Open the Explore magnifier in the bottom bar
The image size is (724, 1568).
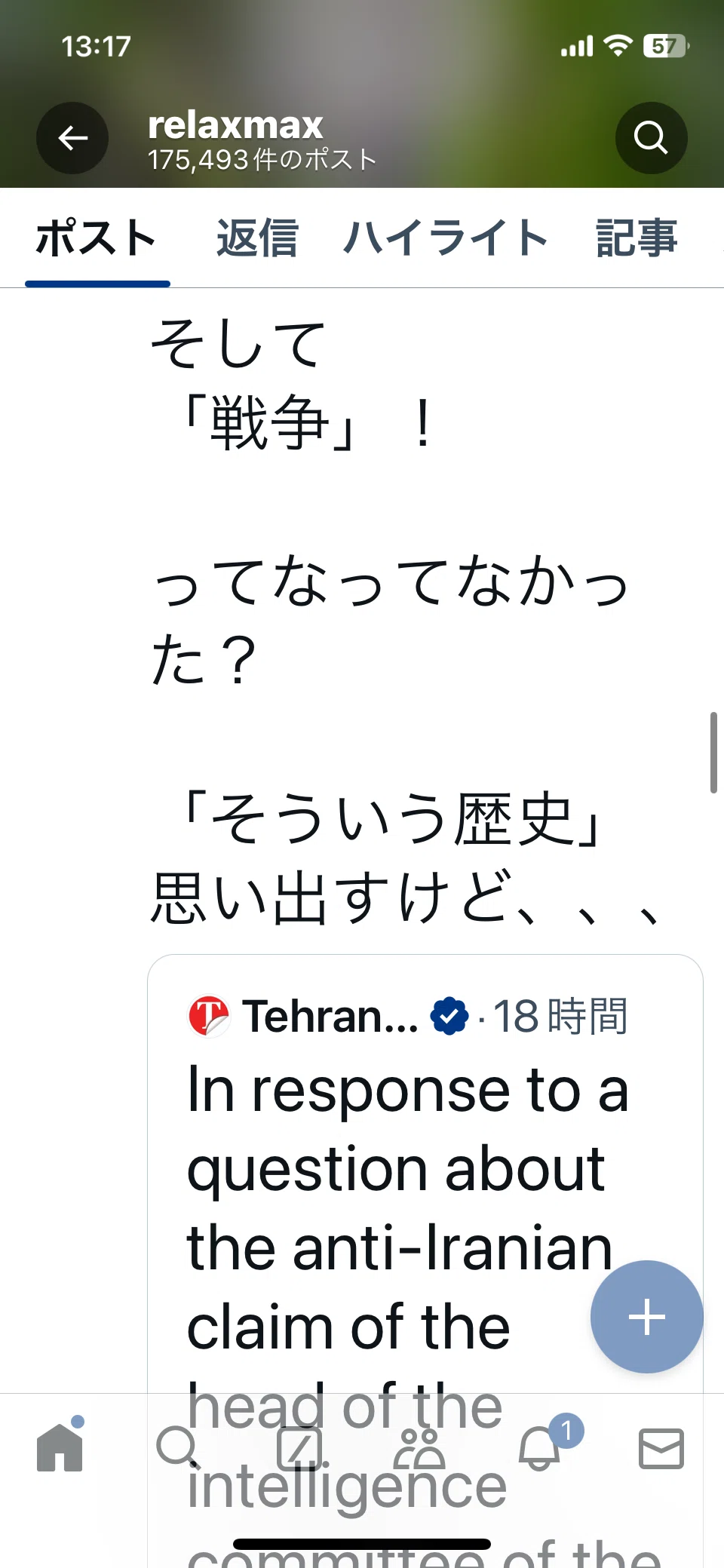178,1449
